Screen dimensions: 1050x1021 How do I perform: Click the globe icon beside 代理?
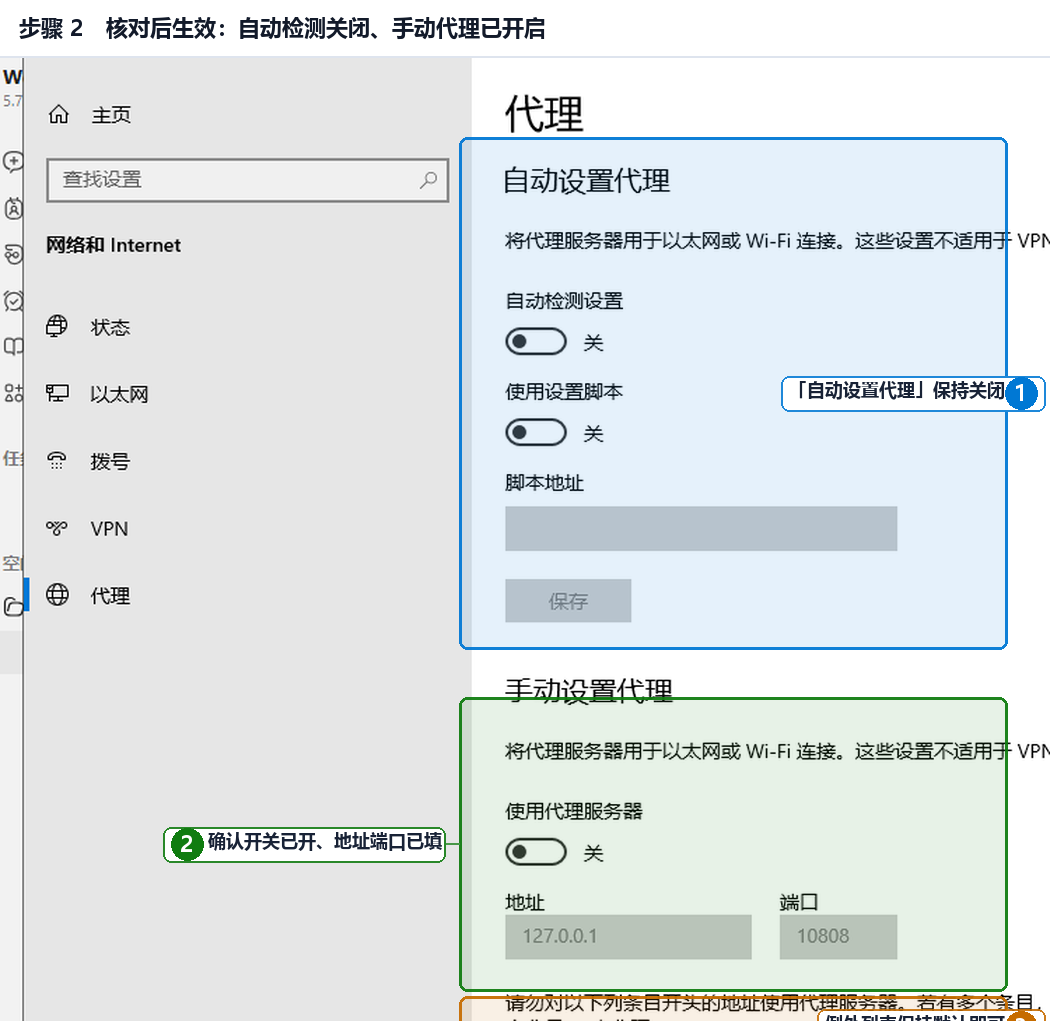57,595
